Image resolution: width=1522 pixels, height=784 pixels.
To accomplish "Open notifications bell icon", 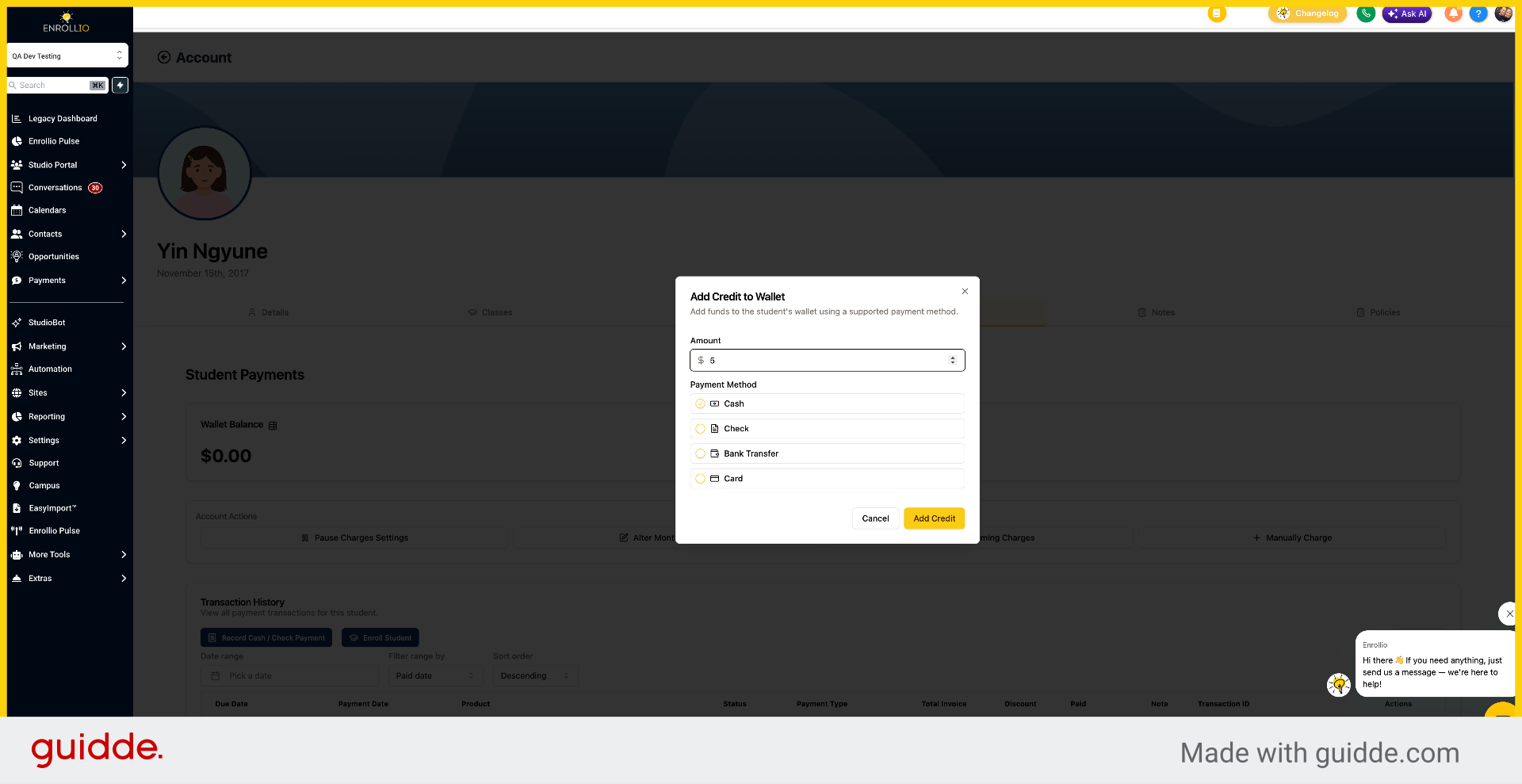I will coord(1453,13).
